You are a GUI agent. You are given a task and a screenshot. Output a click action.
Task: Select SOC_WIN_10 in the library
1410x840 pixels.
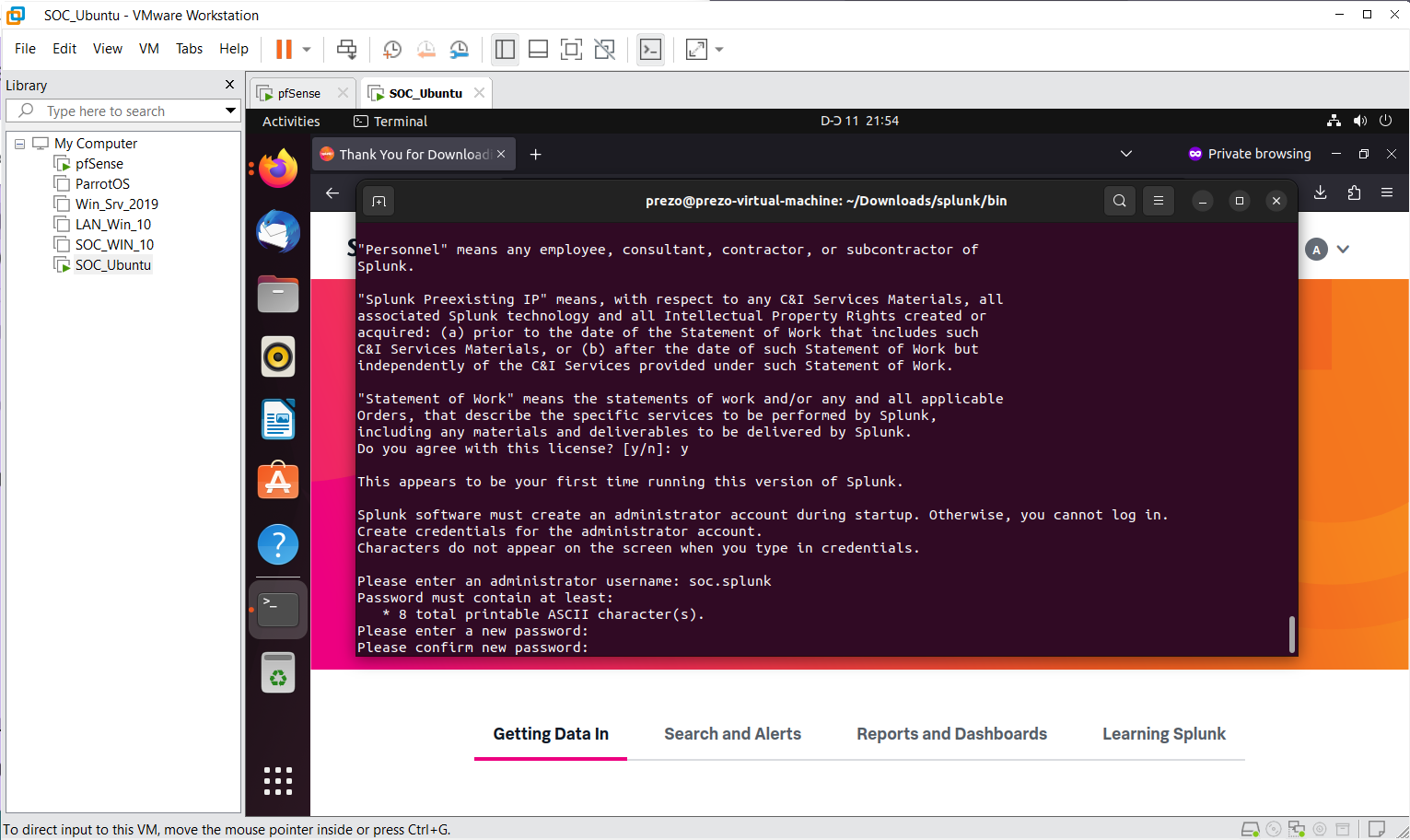pos(114,245)
